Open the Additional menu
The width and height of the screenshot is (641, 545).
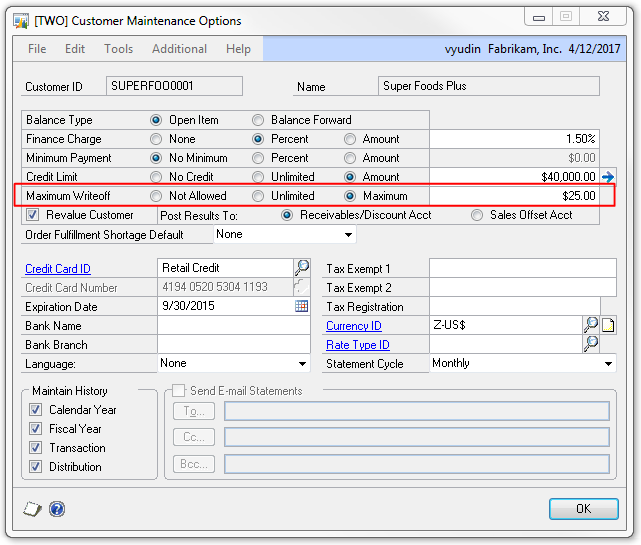tap(179, 49)
